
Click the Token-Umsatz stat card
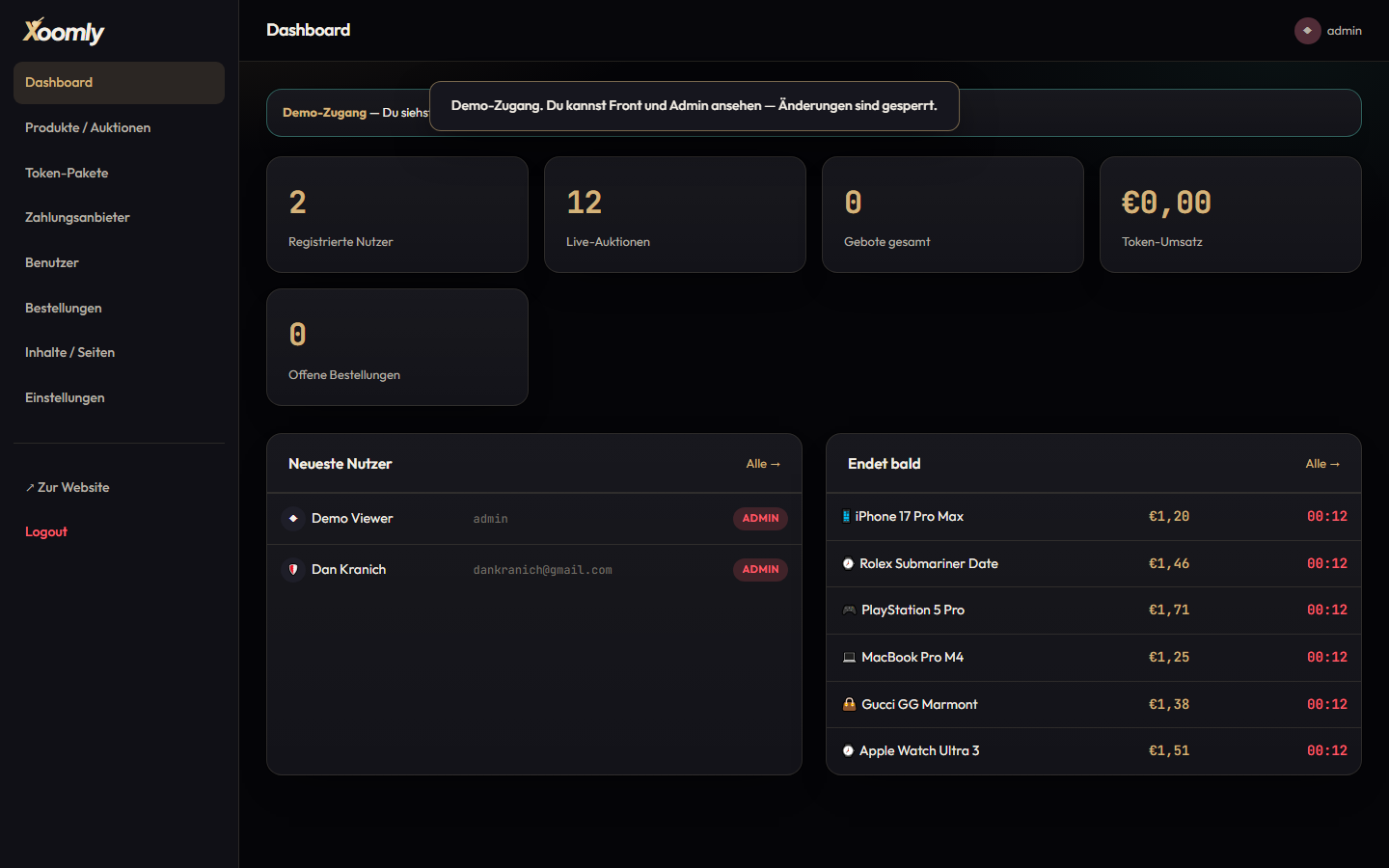click(x=1231, y=215)
